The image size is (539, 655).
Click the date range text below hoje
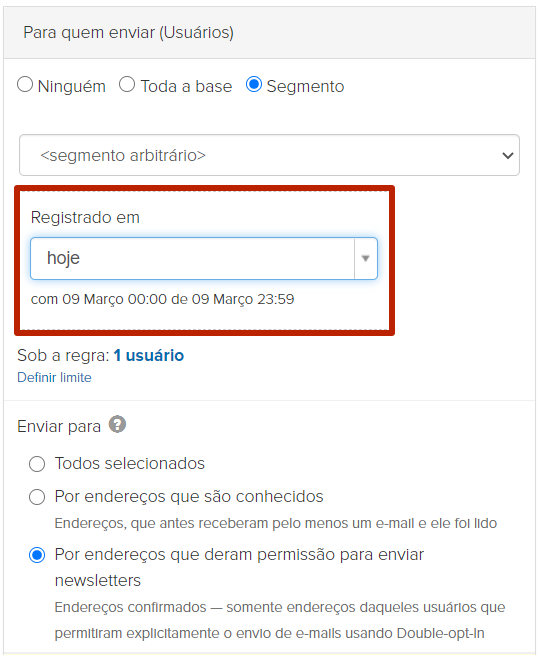[163, 300]
